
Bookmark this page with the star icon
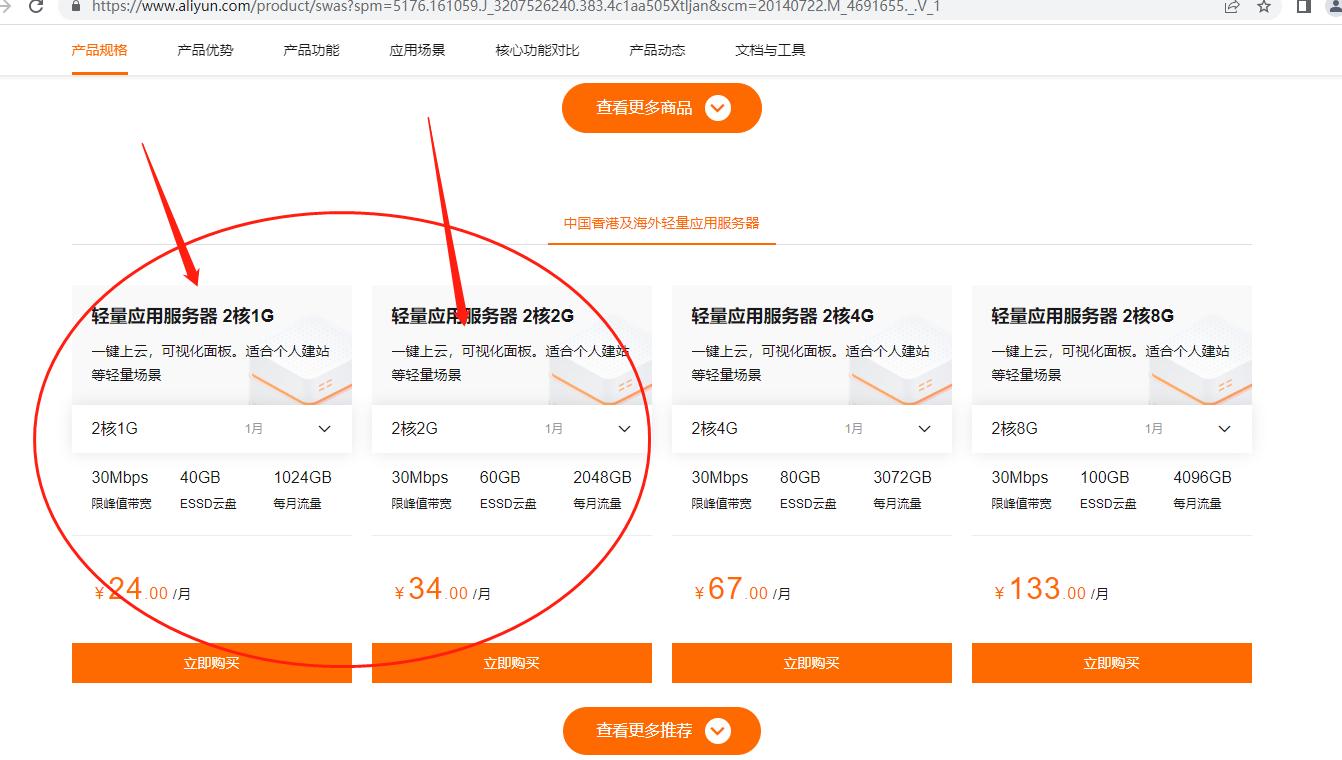point(1265,7)
